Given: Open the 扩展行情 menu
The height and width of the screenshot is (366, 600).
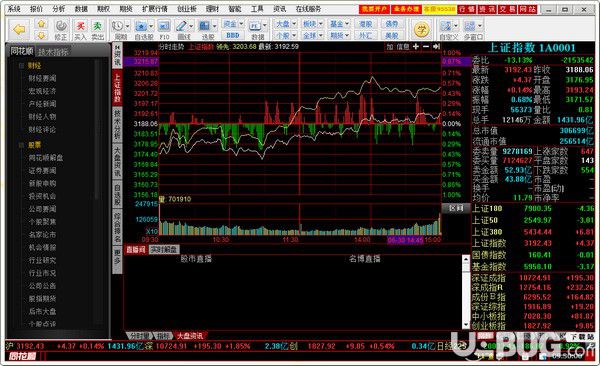Looking at the screenshot, I should pyautogui.click(x=155, y=8).
